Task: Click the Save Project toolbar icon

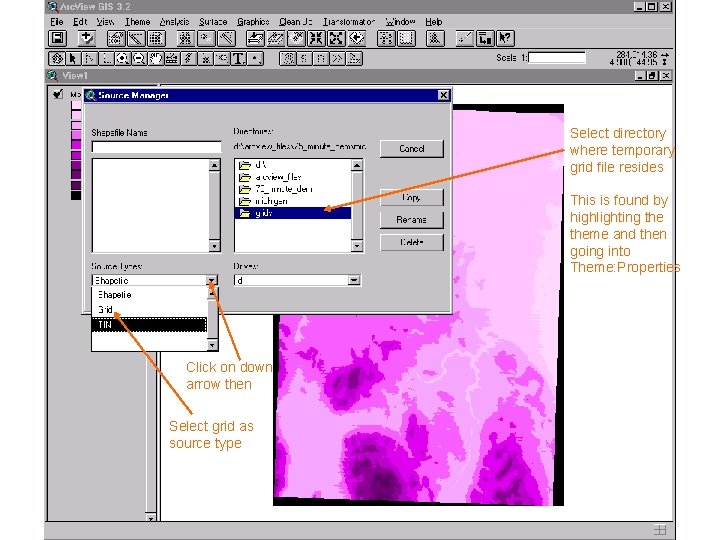Action: [x=58, y=38]
